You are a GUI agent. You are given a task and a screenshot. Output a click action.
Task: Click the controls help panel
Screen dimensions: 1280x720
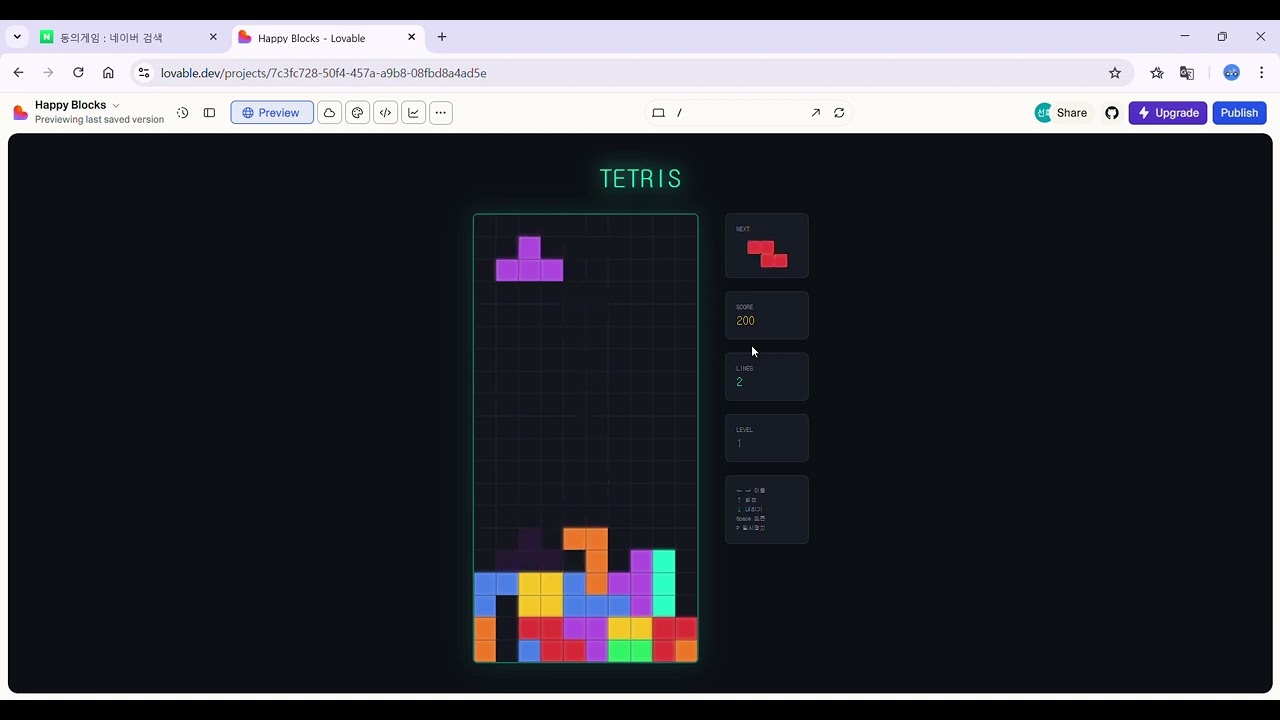[x=766, y=510]
